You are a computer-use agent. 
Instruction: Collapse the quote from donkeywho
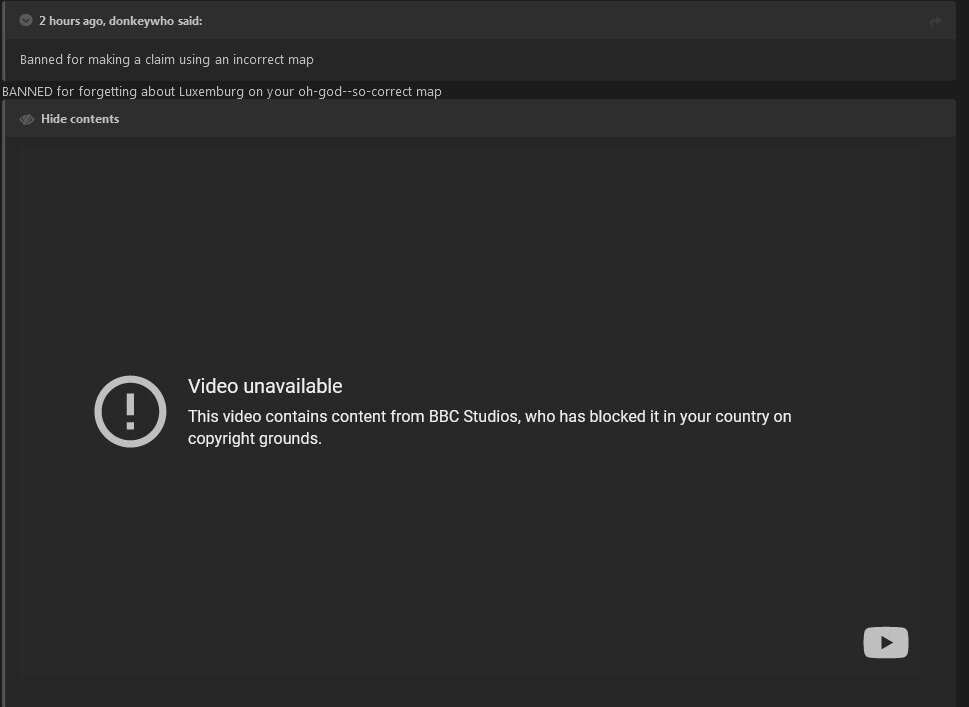(x=26, y=20)
